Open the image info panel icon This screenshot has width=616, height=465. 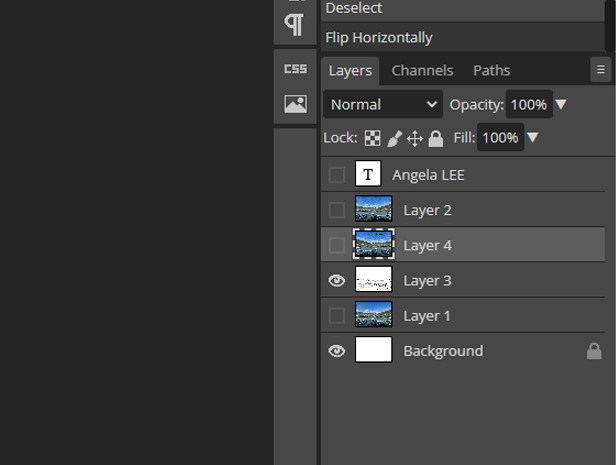point(295,104)
